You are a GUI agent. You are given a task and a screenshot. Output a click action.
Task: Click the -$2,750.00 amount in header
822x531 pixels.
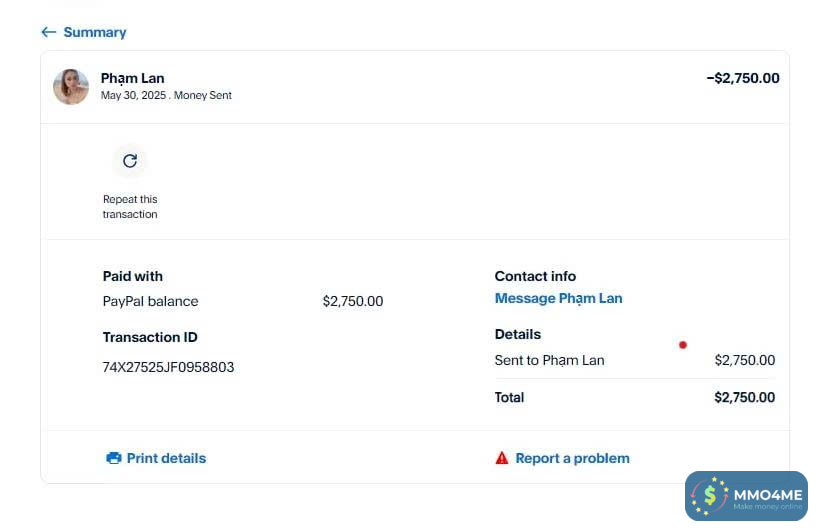742,78
